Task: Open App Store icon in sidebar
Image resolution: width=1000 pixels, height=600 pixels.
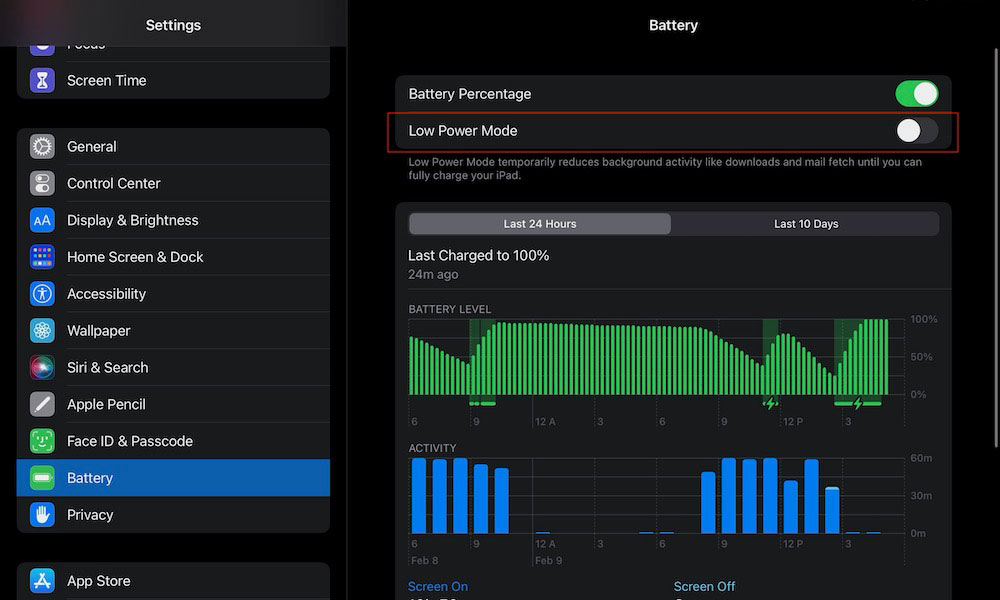Action: (x=42, y=581)
